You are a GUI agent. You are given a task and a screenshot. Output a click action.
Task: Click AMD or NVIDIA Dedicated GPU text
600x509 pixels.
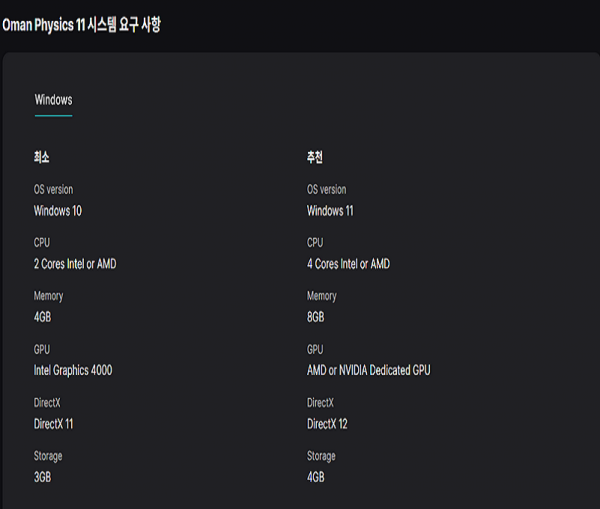pyautogui.click(x=369, y=370)
